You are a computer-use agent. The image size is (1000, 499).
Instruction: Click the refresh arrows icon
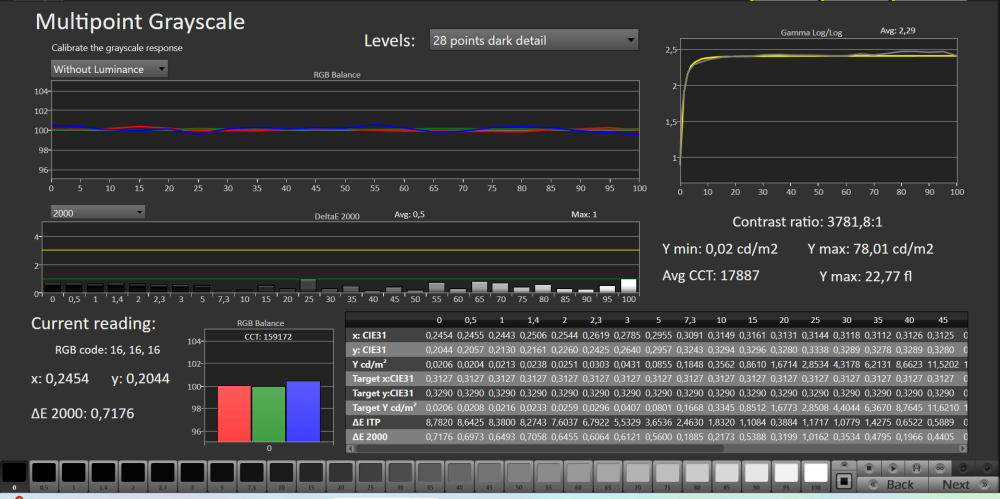[964, 468]
